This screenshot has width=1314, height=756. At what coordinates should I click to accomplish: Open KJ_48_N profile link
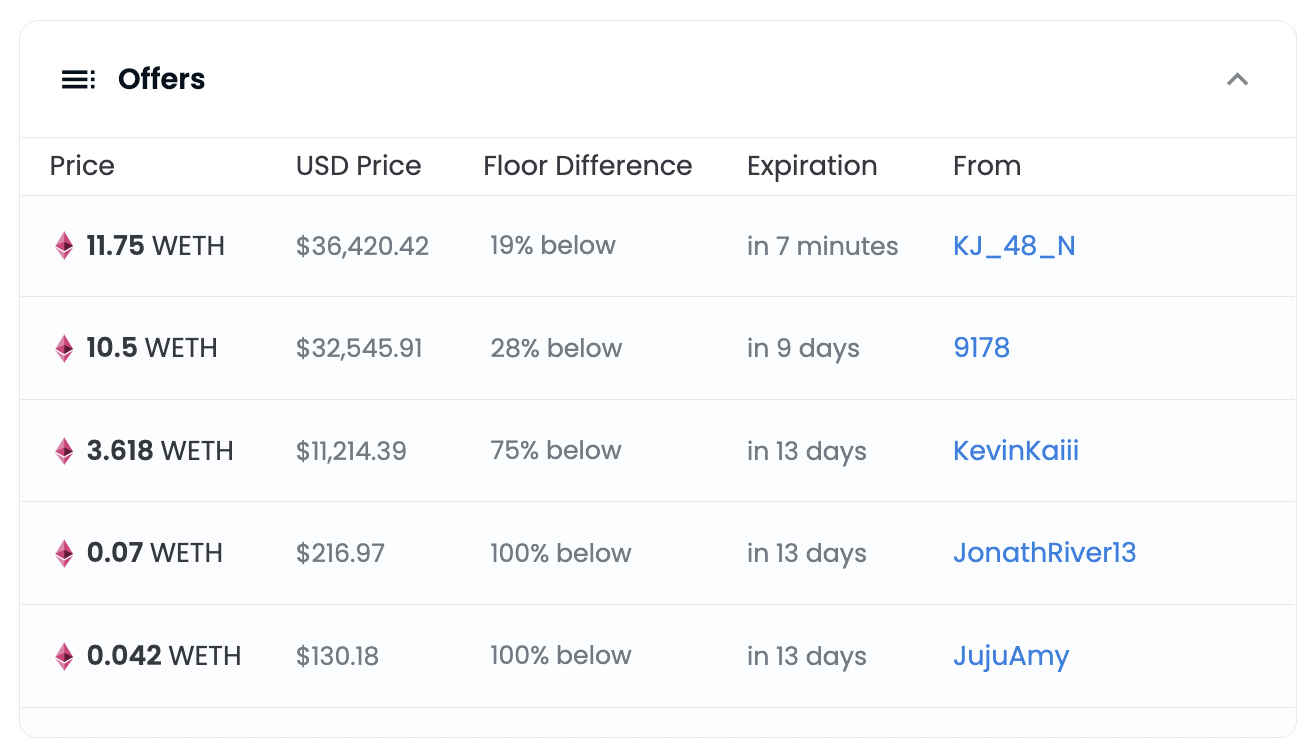pyautogui.click(x=1014, y=246)
